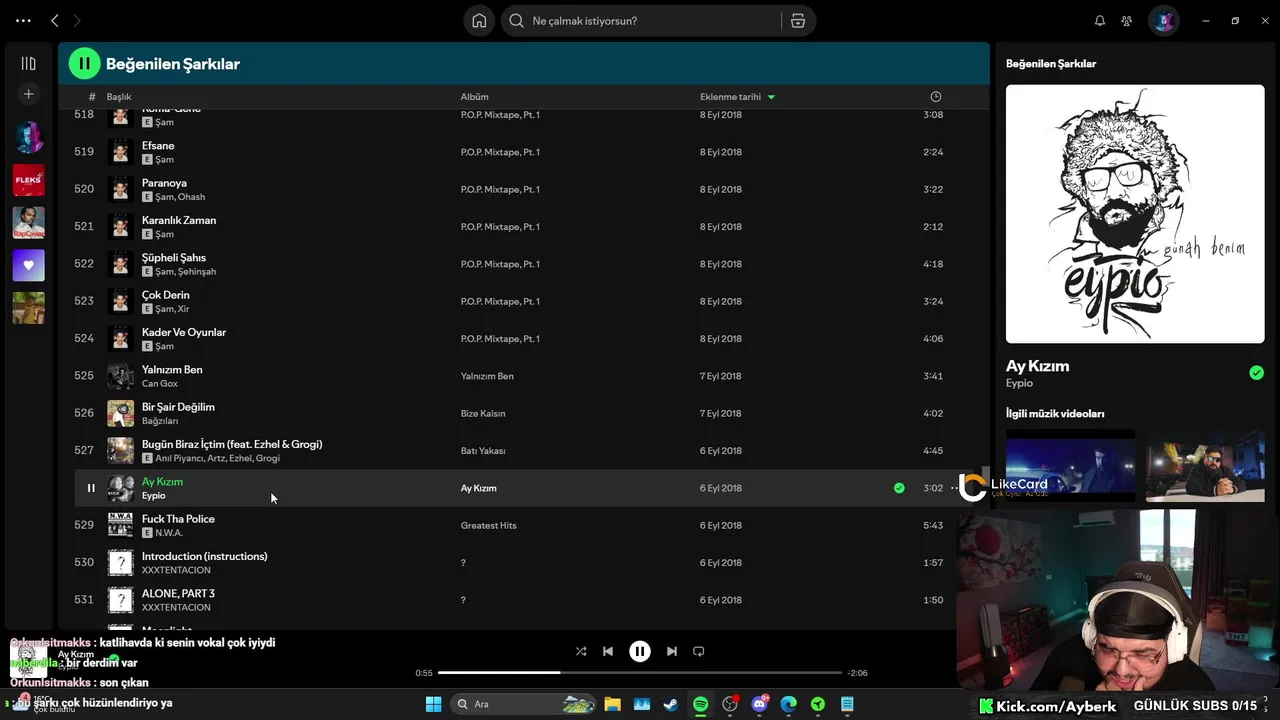Open the user profile avatar
Image resolution: width=1280 pixels, height=720 pixels.
click(1164, 20)
